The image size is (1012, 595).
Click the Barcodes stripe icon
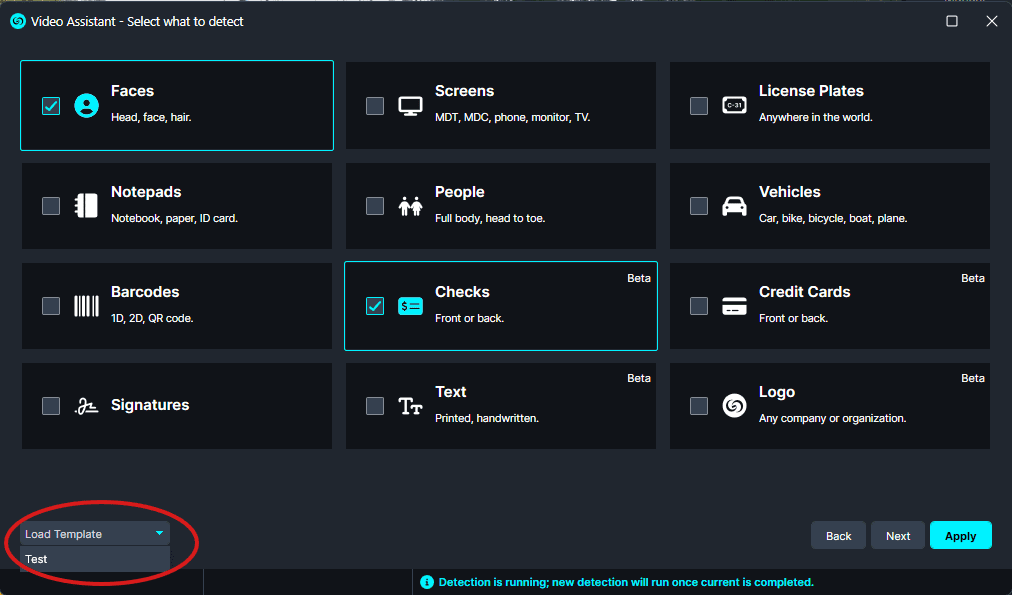pyautogui.click(x=86, y=306)
